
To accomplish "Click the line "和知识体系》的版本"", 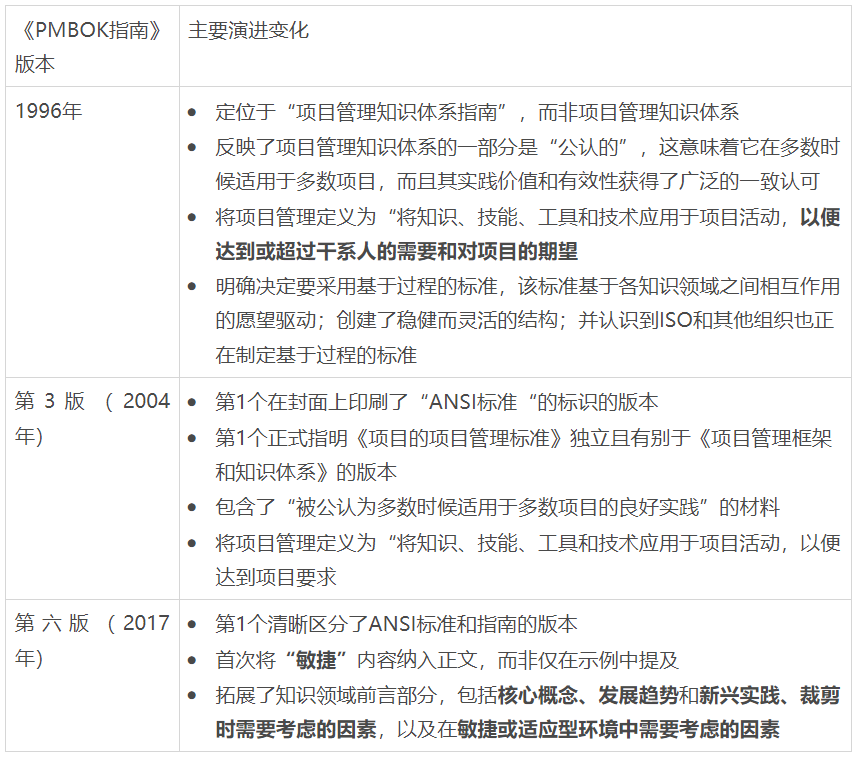I will tap(306, 472).
